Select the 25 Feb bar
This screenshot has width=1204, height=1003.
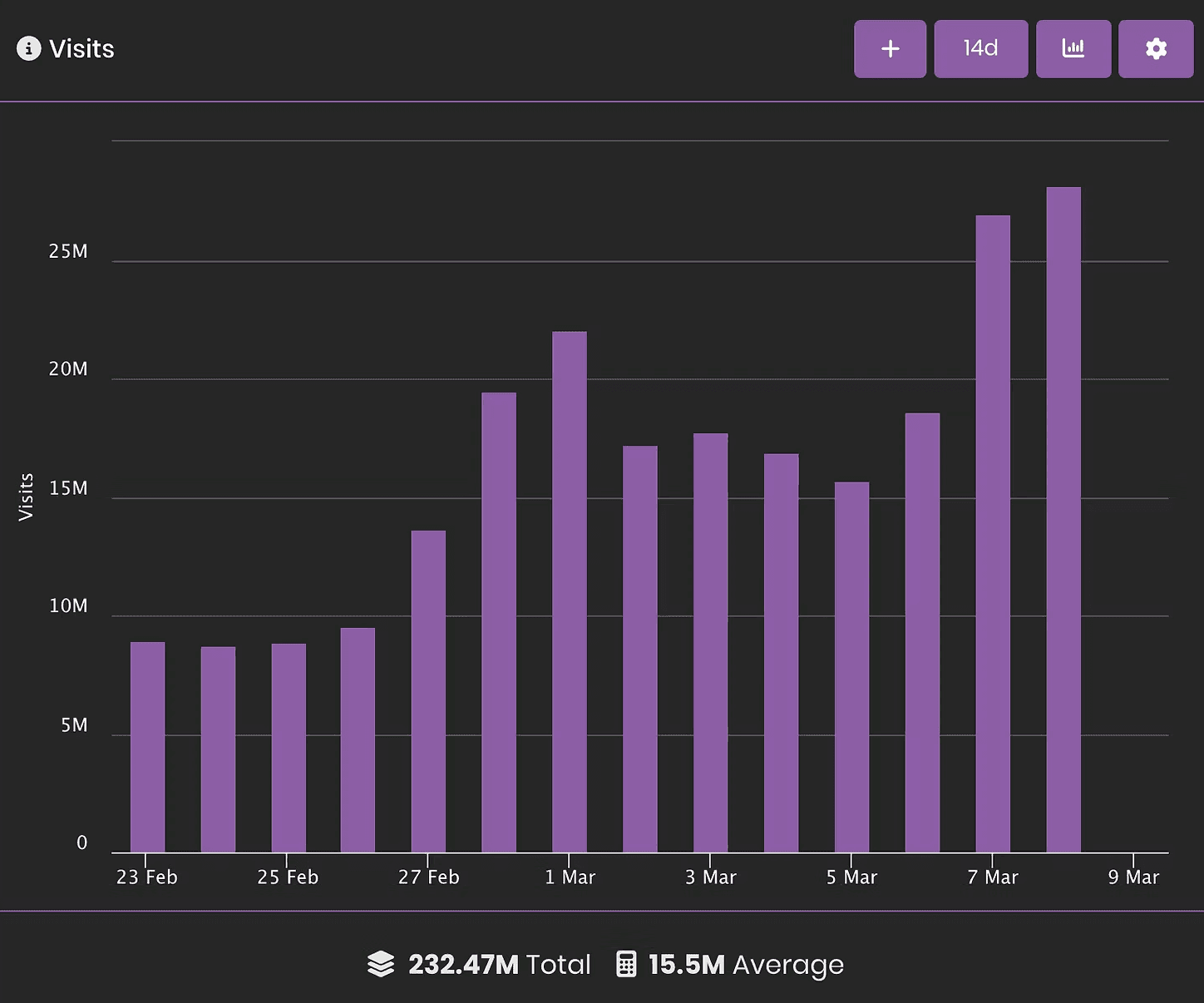(289, 748)
